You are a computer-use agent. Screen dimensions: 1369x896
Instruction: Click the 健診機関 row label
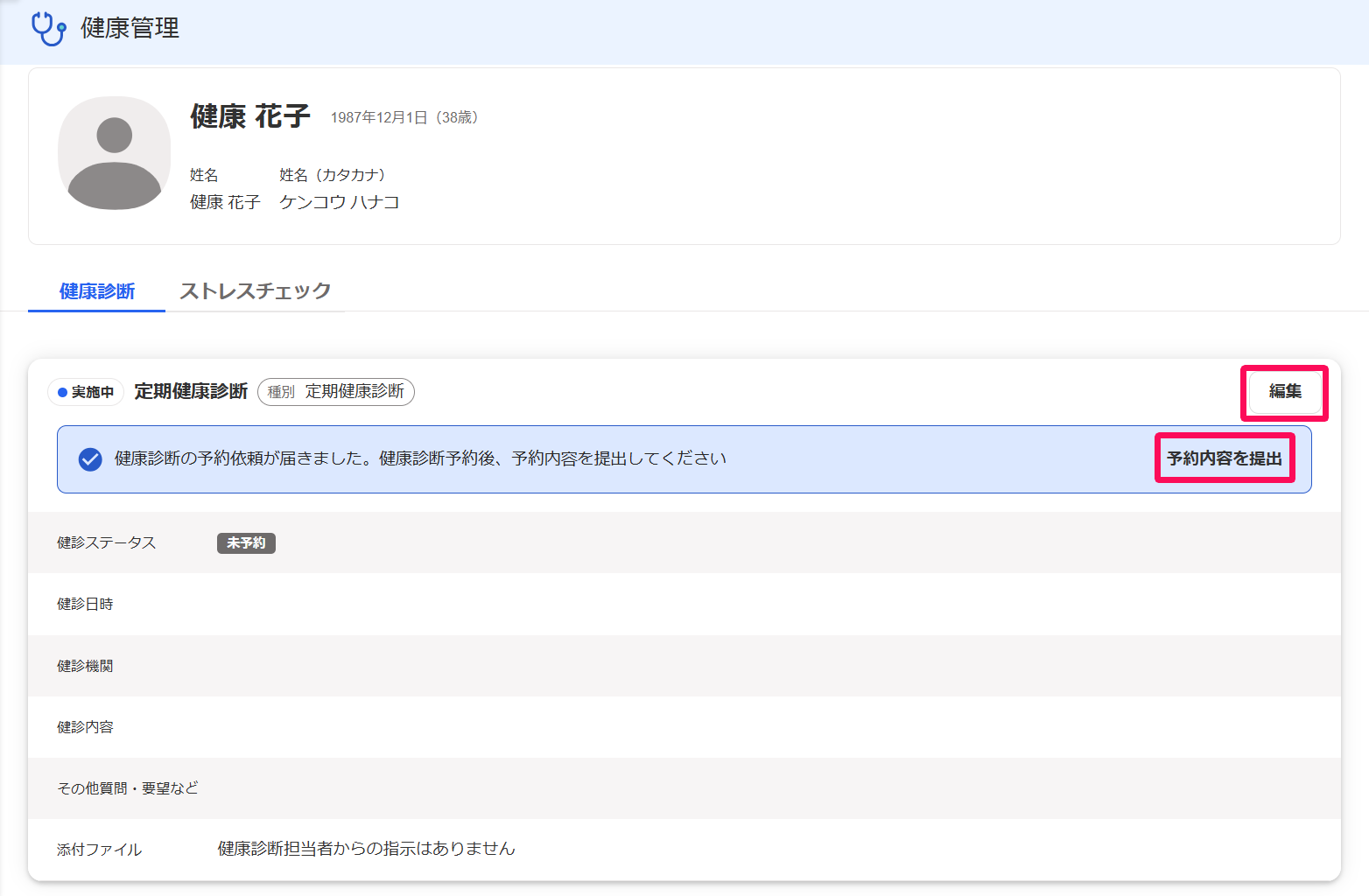click(85, 666)
